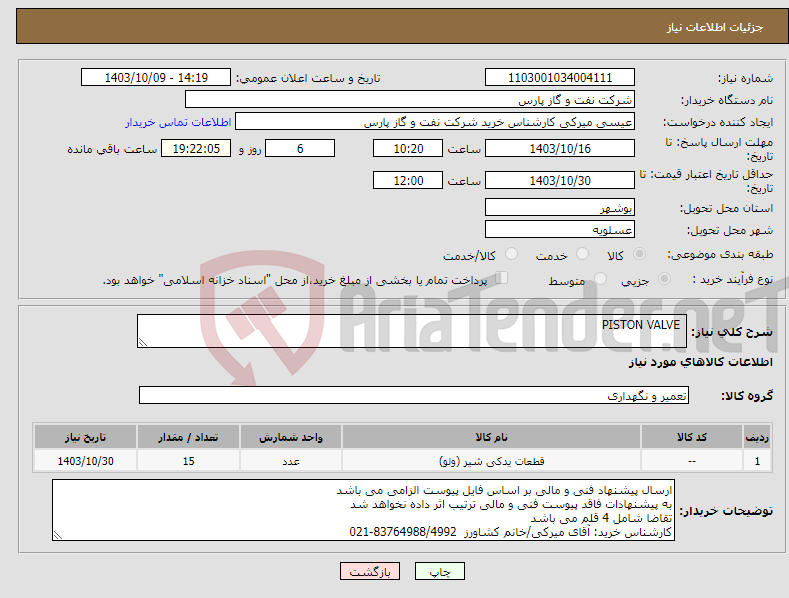Click the buyer notes textarea
Viewport: 789px width, 598px height.
pyautogui.click(x=363, y=510)
